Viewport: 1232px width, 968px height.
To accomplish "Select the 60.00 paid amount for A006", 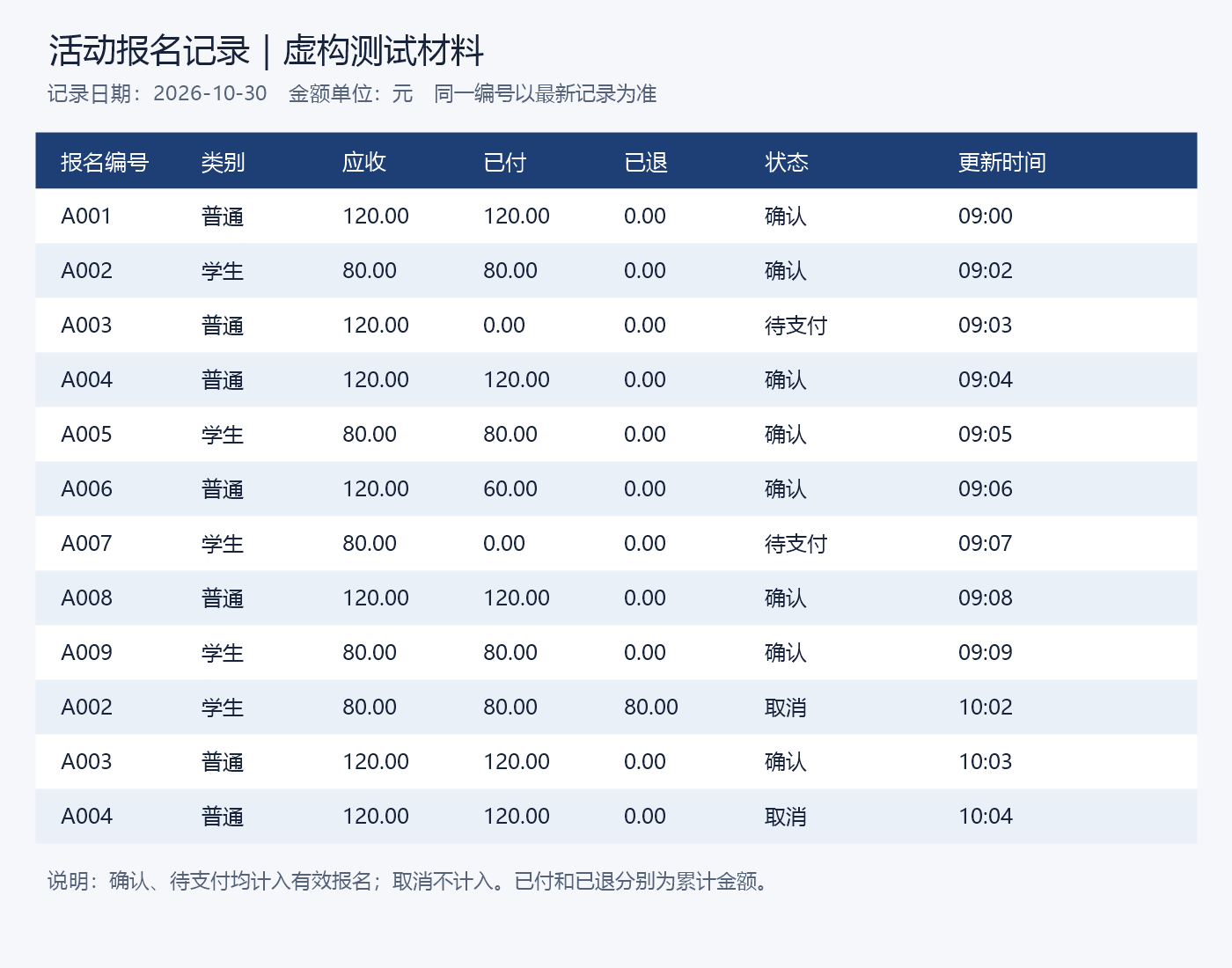I will (510, 489).
